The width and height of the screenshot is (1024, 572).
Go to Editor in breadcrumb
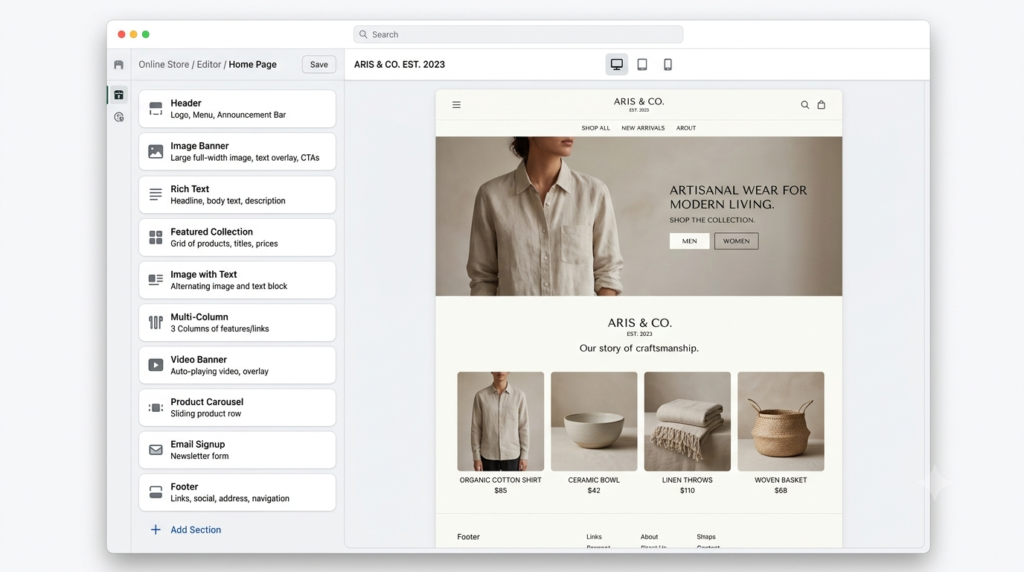coord(209,65)
